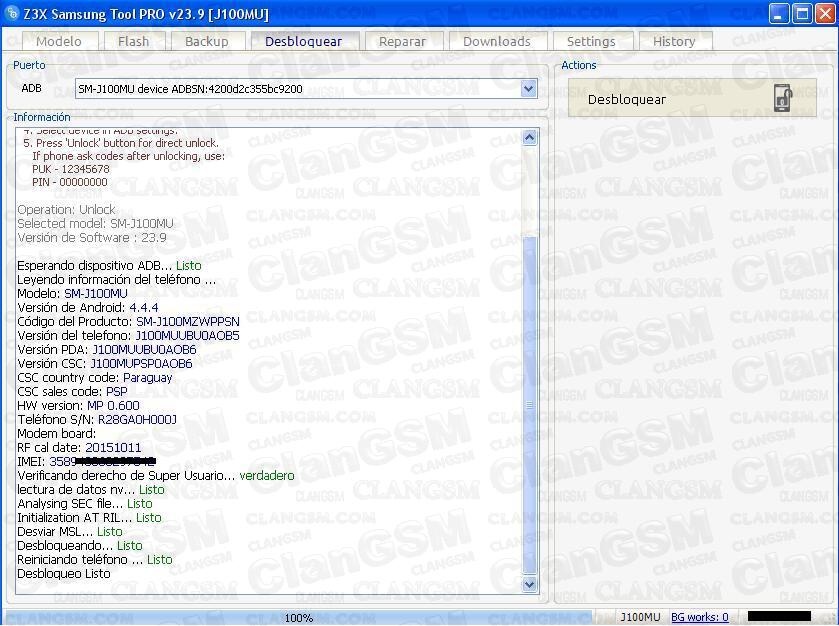Click the BG works: 0 link
The image size is (839, 626).
click(x=700, y=617)
